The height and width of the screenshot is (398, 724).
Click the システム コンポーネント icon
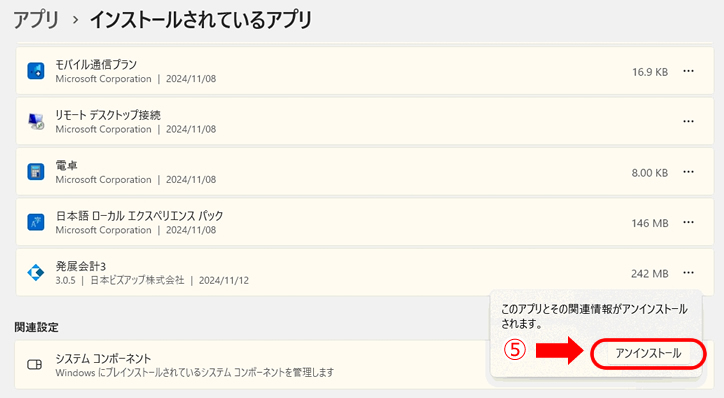coord(35,365)
